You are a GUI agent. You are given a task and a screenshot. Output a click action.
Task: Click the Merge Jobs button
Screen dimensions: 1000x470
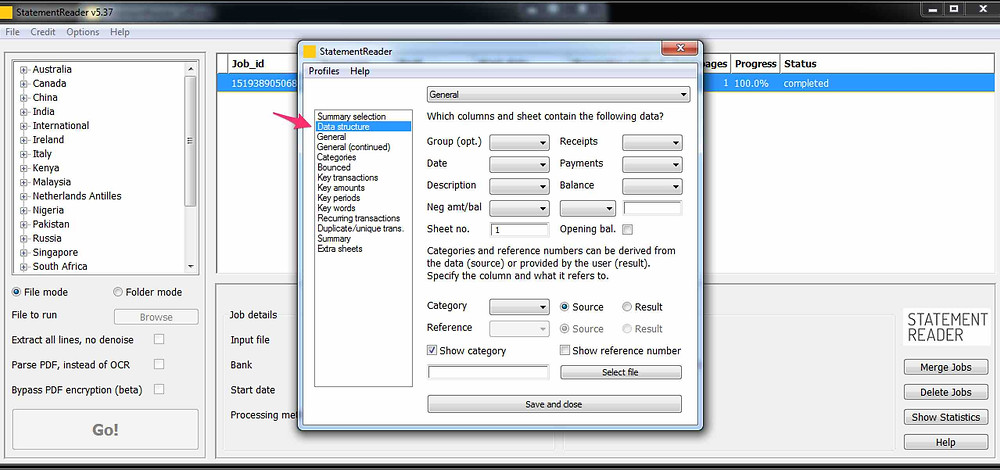(946, 367)
